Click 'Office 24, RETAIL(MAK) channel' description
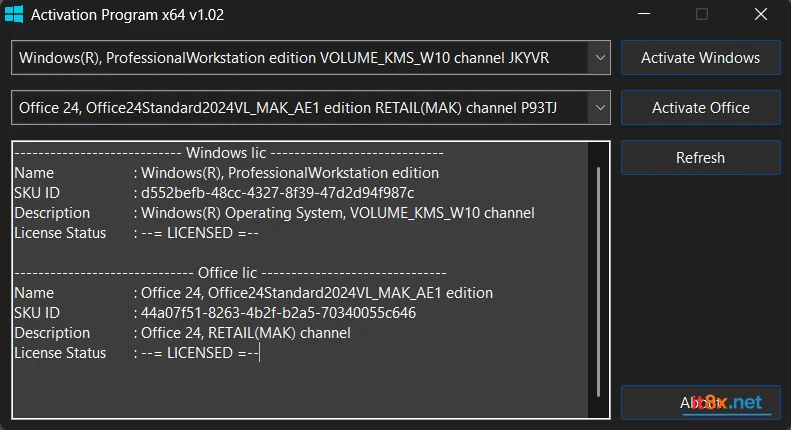 click(x=246, y=333)
